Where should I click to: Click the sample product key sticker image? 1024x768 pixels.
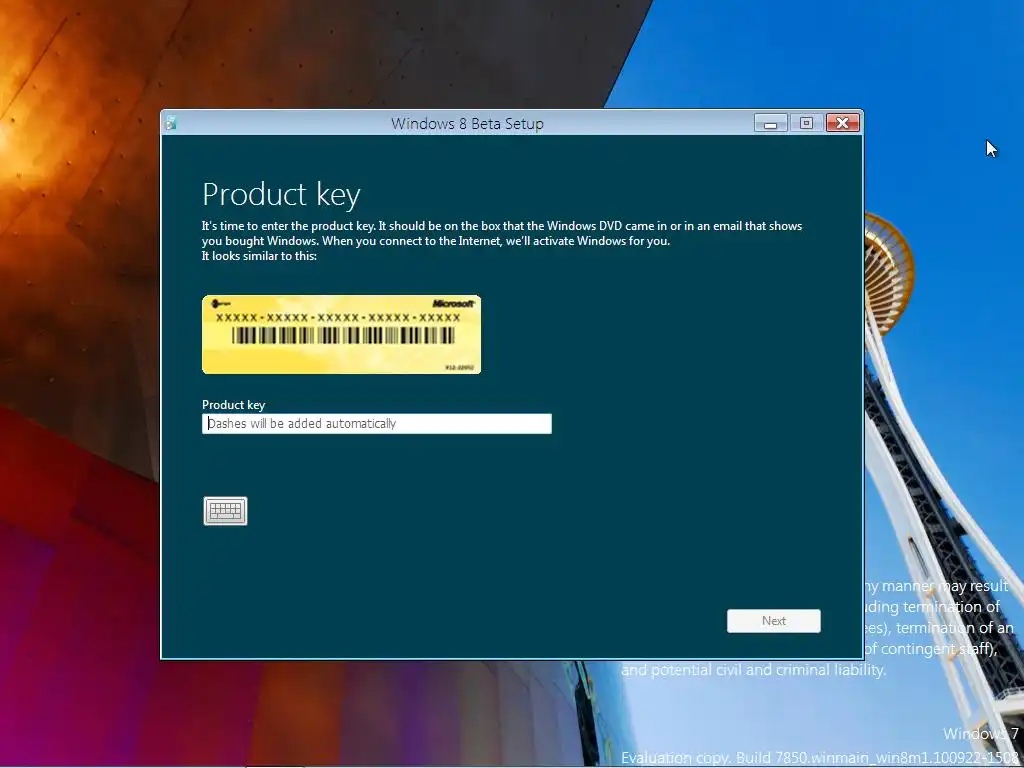pos(342,334)
